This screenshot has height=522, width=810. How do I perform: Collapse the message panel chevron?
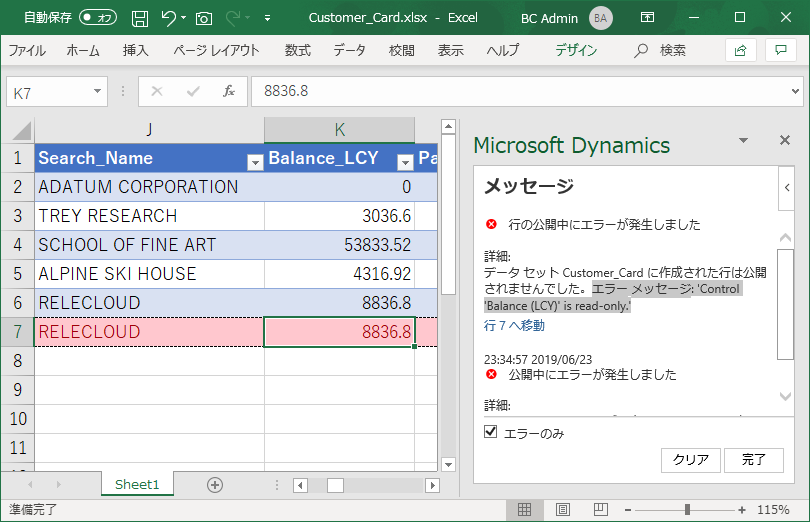787,188
